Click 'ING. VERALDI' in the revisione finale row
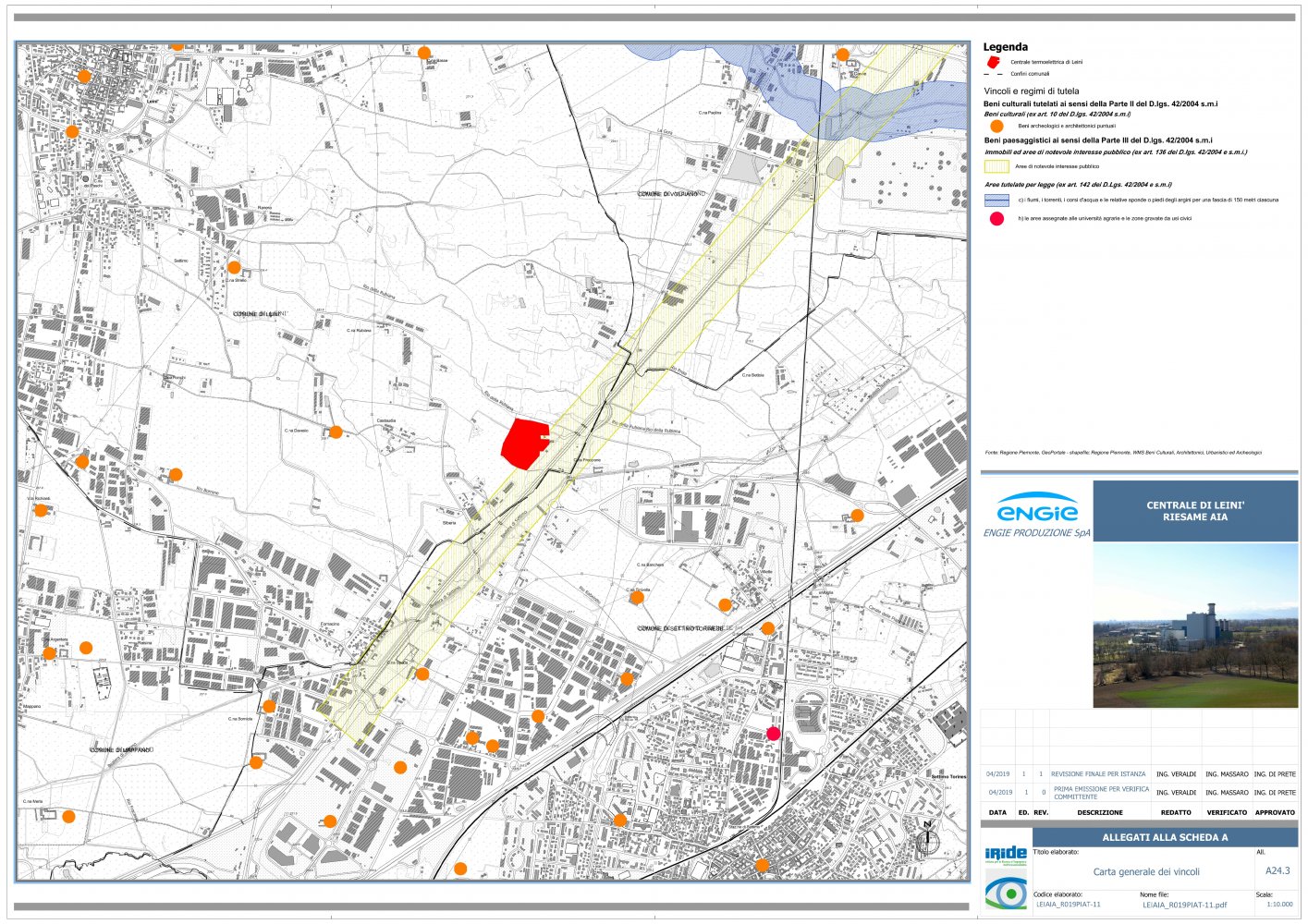The image size is (1308, 924). (1176, 774)
